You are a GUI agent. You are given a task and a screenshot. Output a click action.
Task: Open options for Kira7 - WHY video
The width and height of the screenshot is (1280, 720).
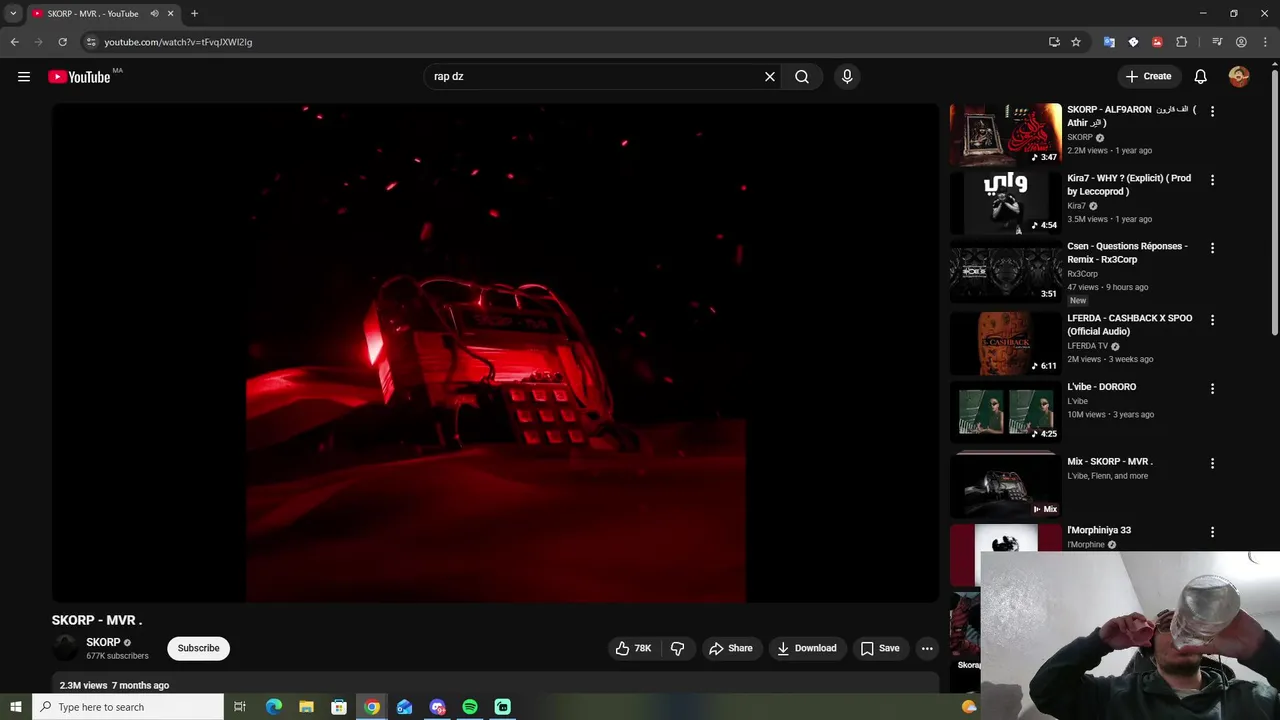(x=1212, y=180)
